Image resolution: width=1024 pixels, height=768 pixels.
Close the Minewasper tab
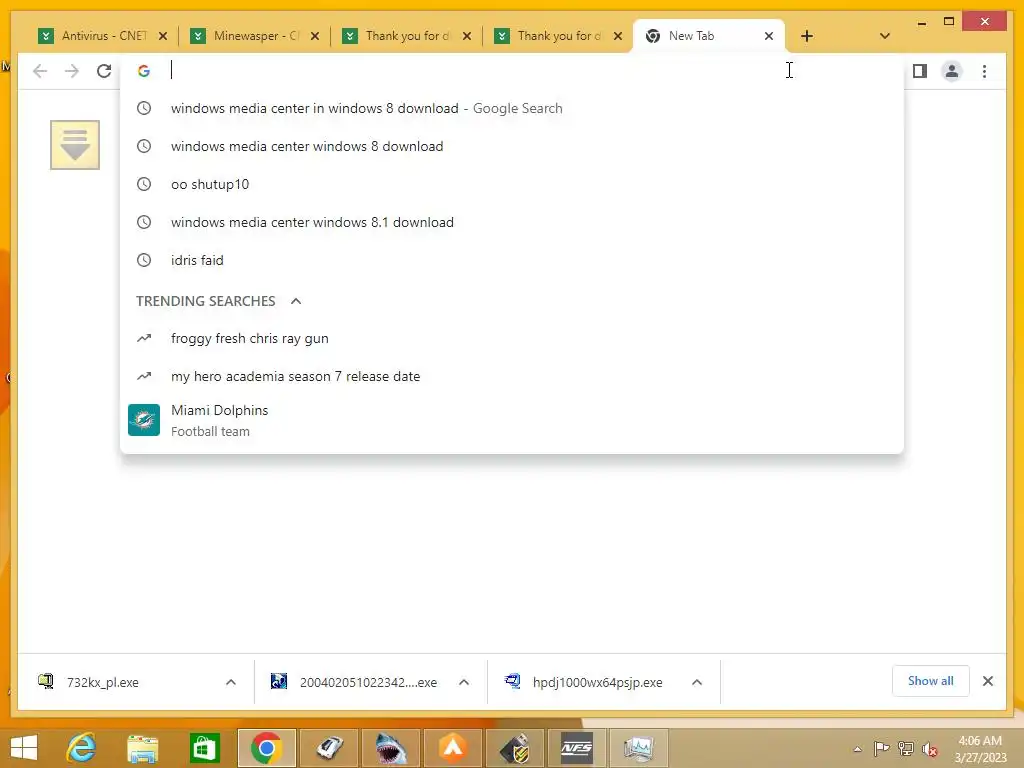click(315, 36)
